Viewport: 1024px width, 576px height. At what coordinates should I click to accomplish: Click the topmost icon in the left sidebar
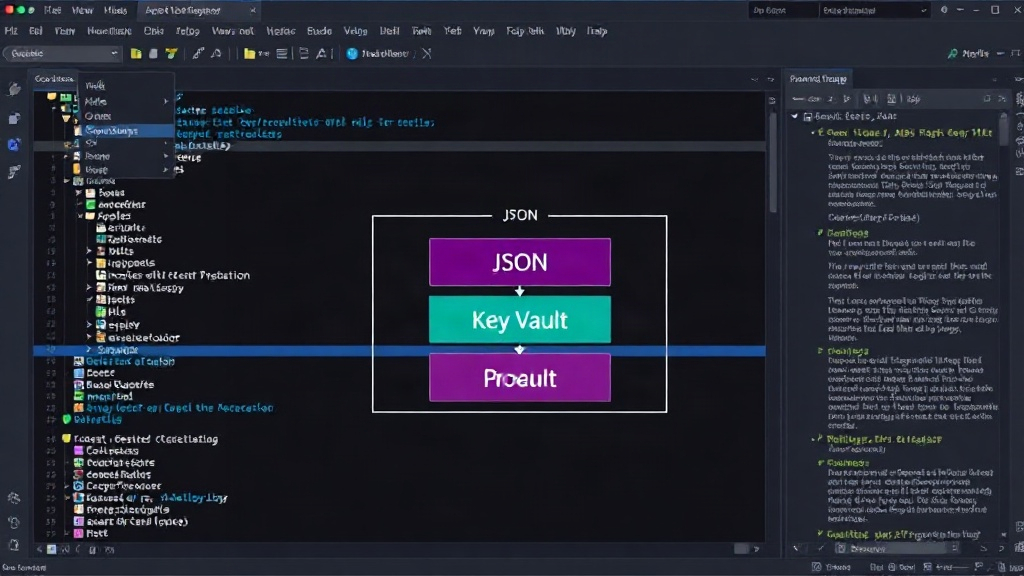point(14,89)
